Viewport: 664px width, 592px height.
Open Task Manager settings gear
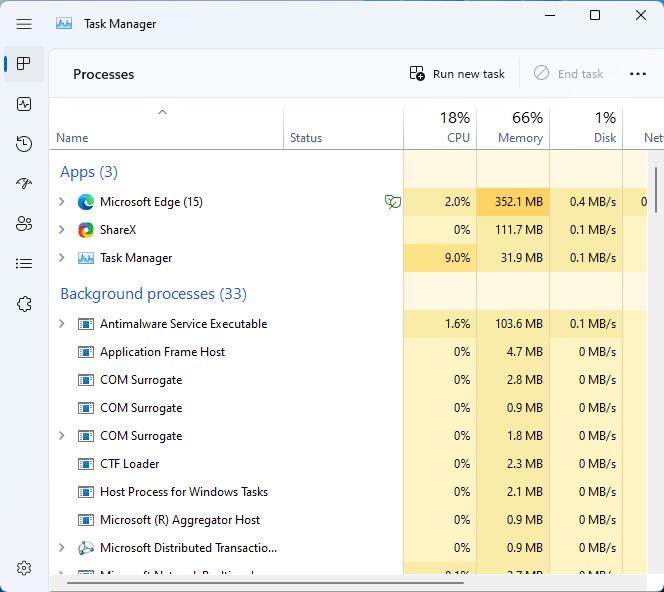(x=24, y=568)
